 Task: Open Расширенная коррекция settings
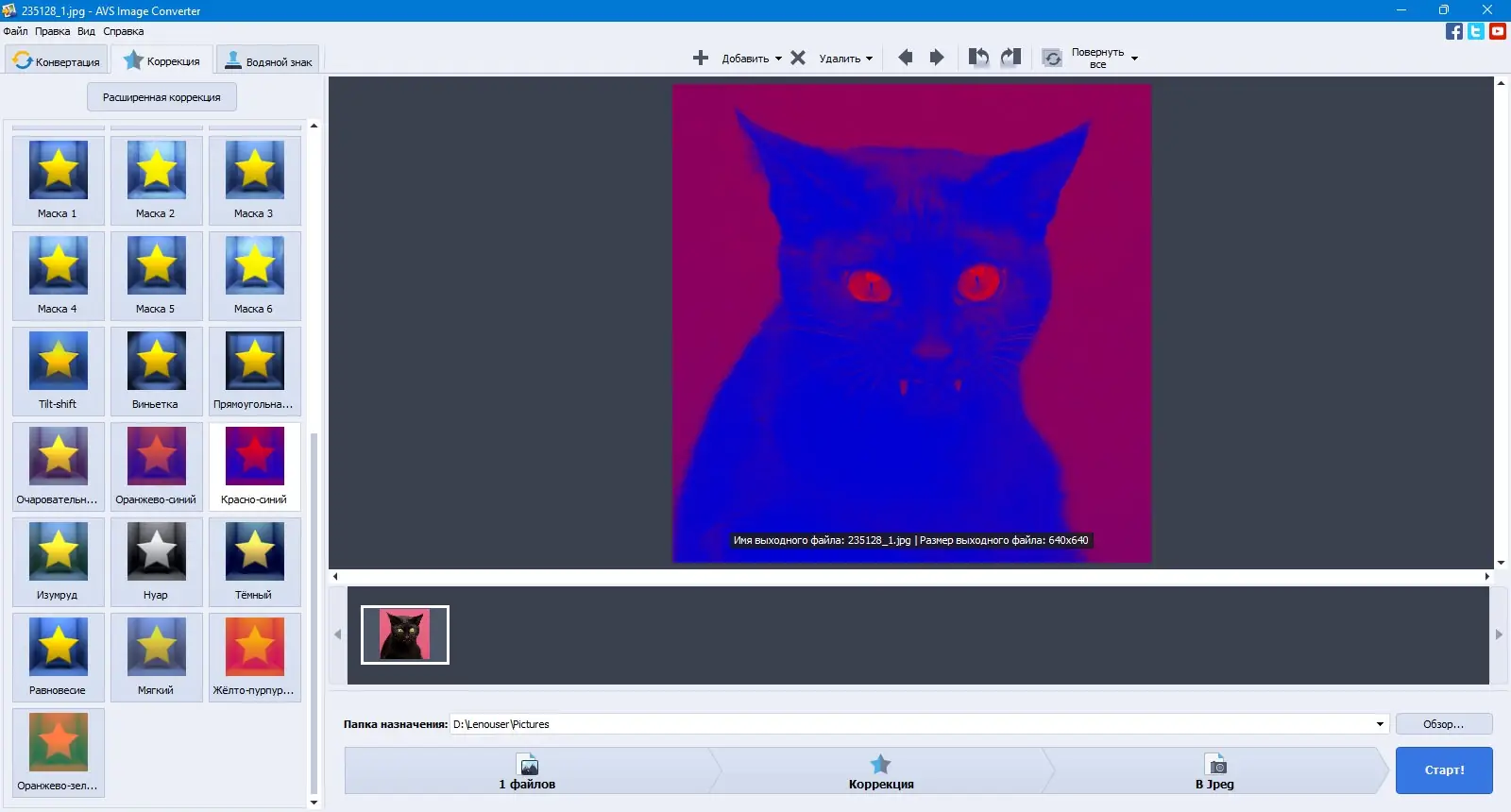[161, 97]
